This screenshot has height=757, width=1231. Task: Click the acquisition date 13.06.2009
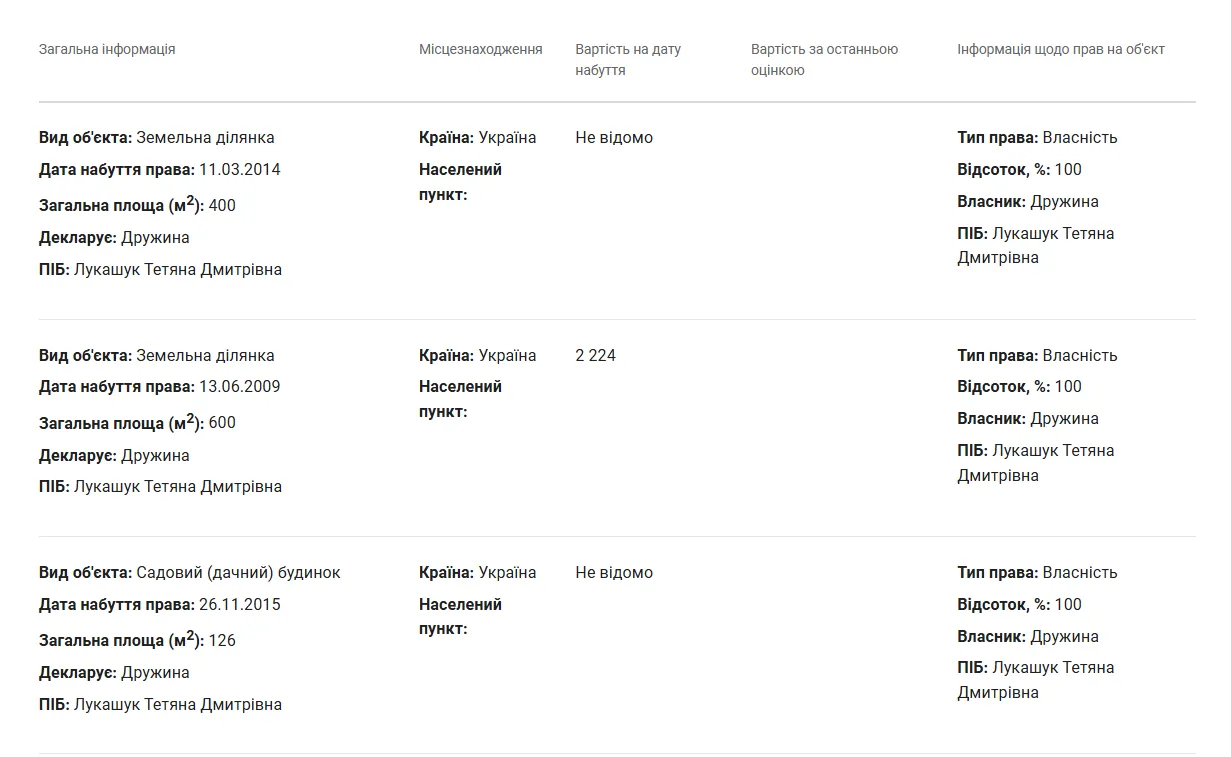[240, 386]
